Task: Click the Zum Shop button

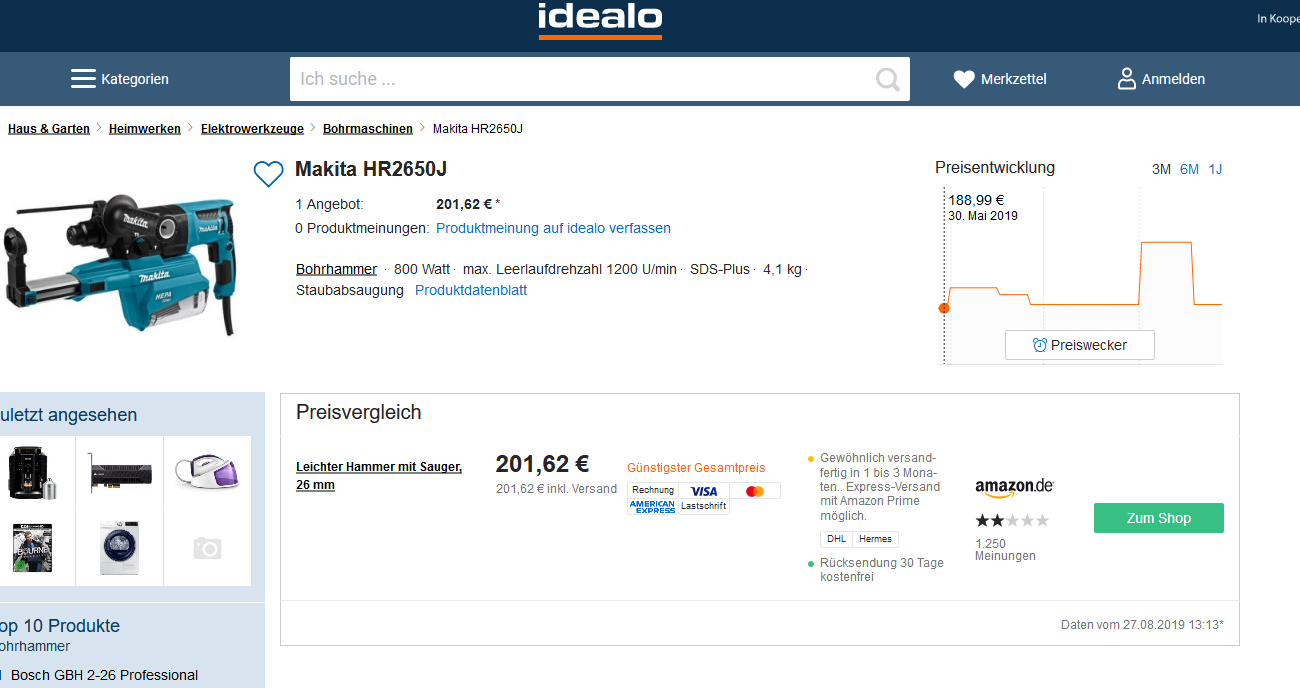Action: [x=1158, y=518]
